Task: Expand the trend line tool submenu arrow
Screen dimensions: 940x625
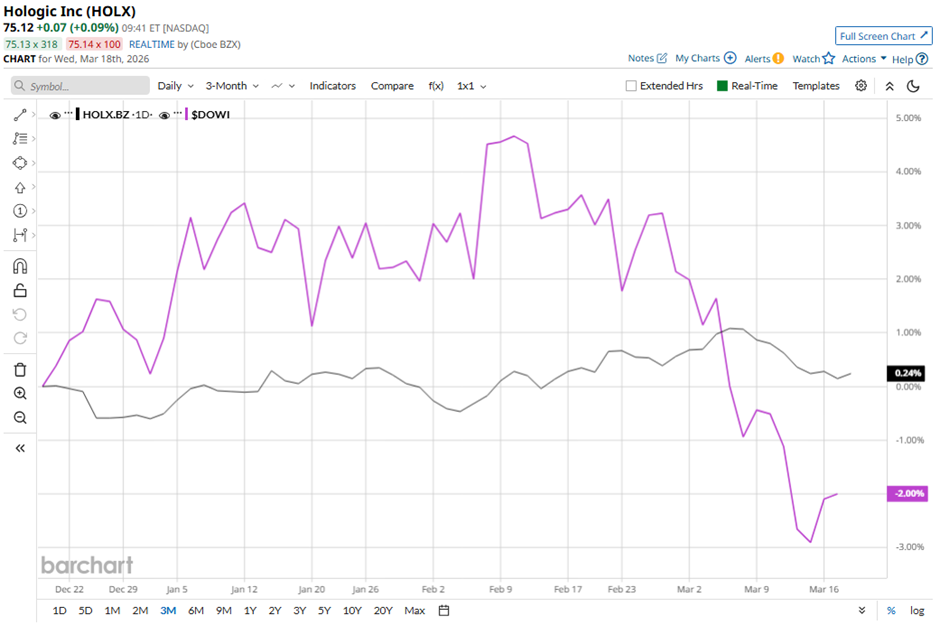Action: coord(34,114)
